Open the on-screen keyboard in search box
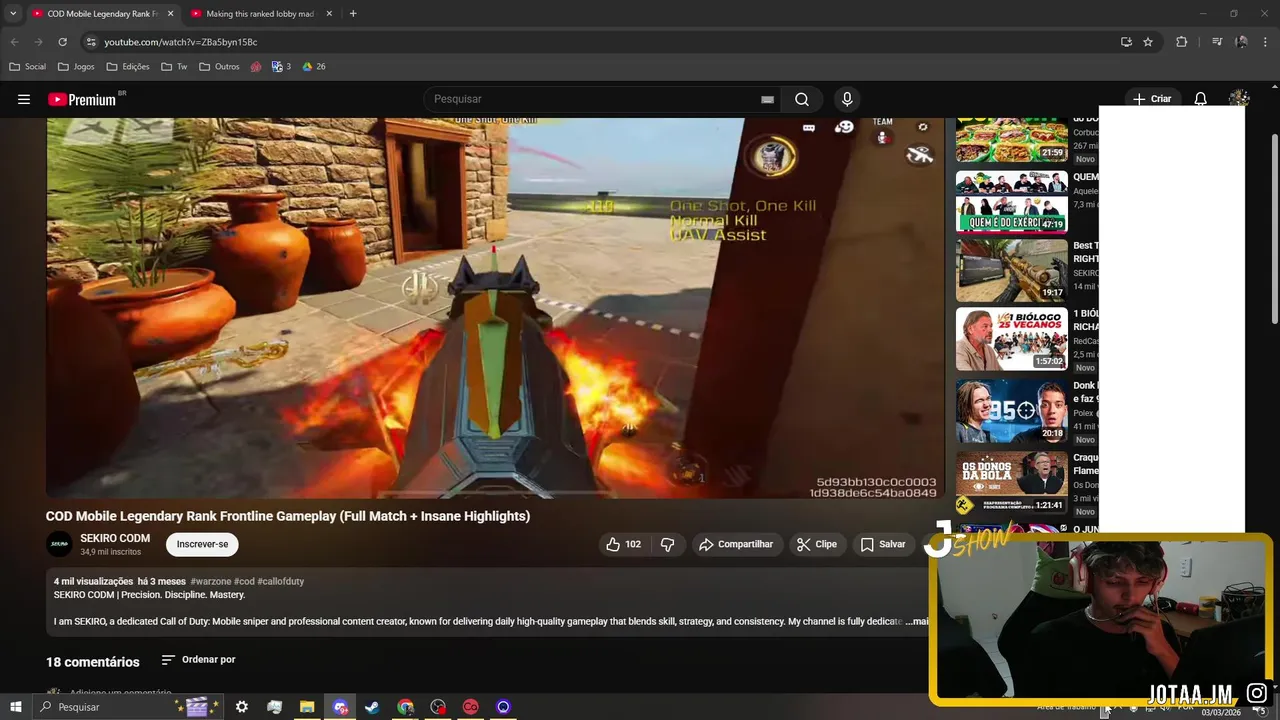This screenshot has height=720, width=1280. click(x=767, y=99)
